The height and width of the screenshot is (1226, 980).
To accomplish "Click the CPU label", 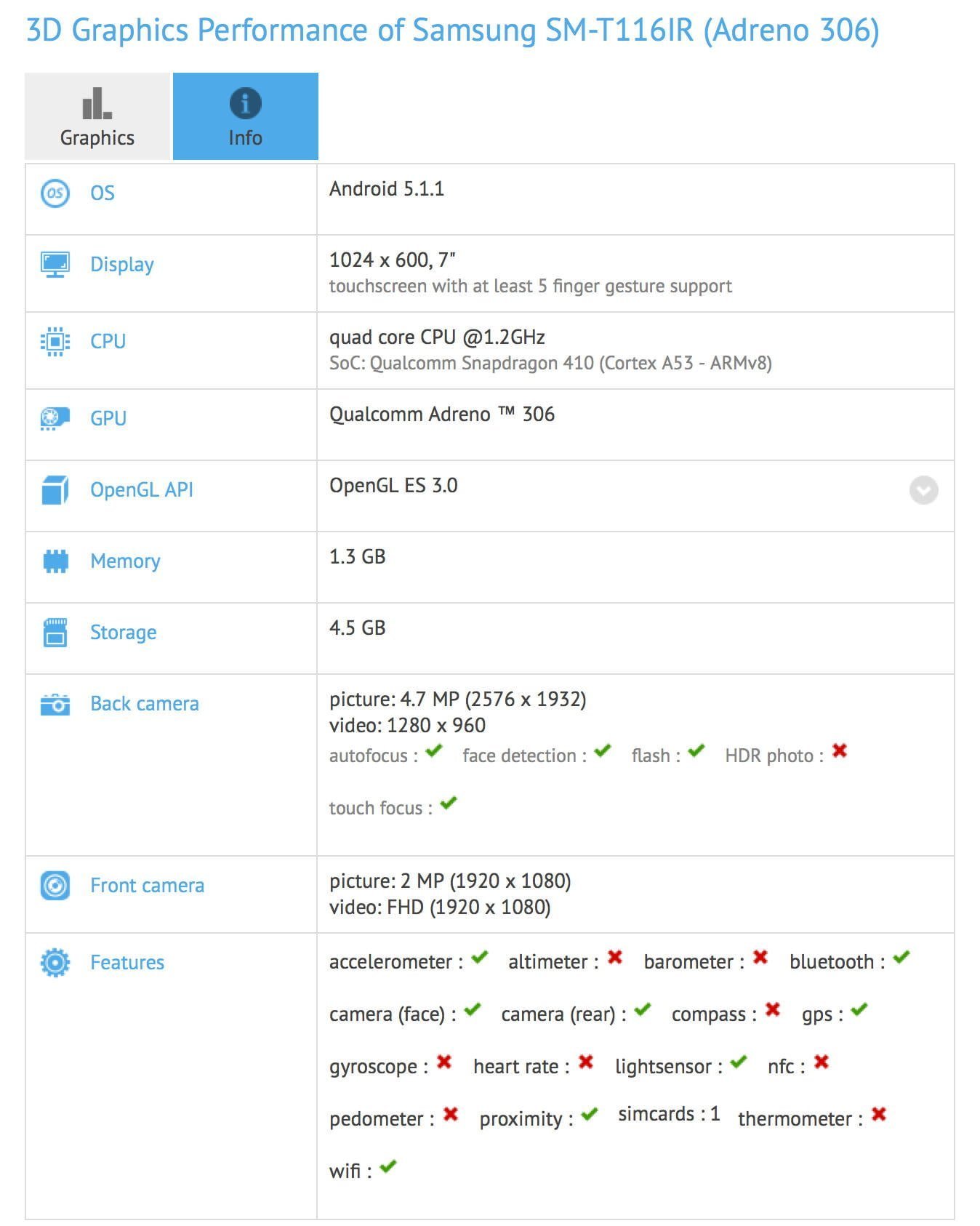I will pos(108,341).
